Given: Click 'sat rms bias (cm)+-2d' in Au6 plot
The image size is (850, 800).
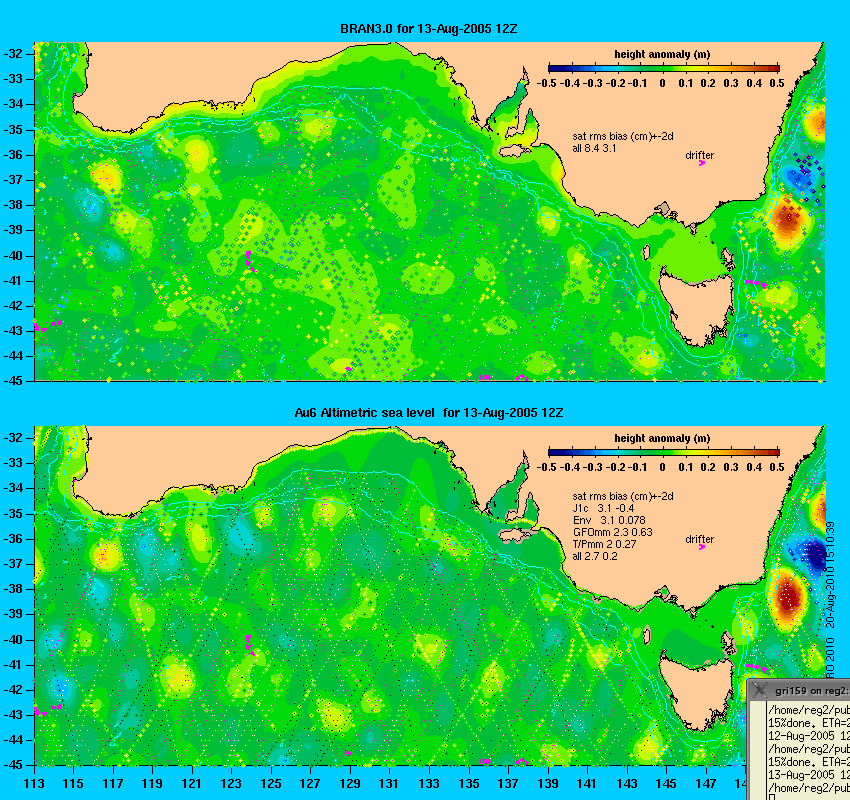Looking at the screenshot, I should [623, 496].
